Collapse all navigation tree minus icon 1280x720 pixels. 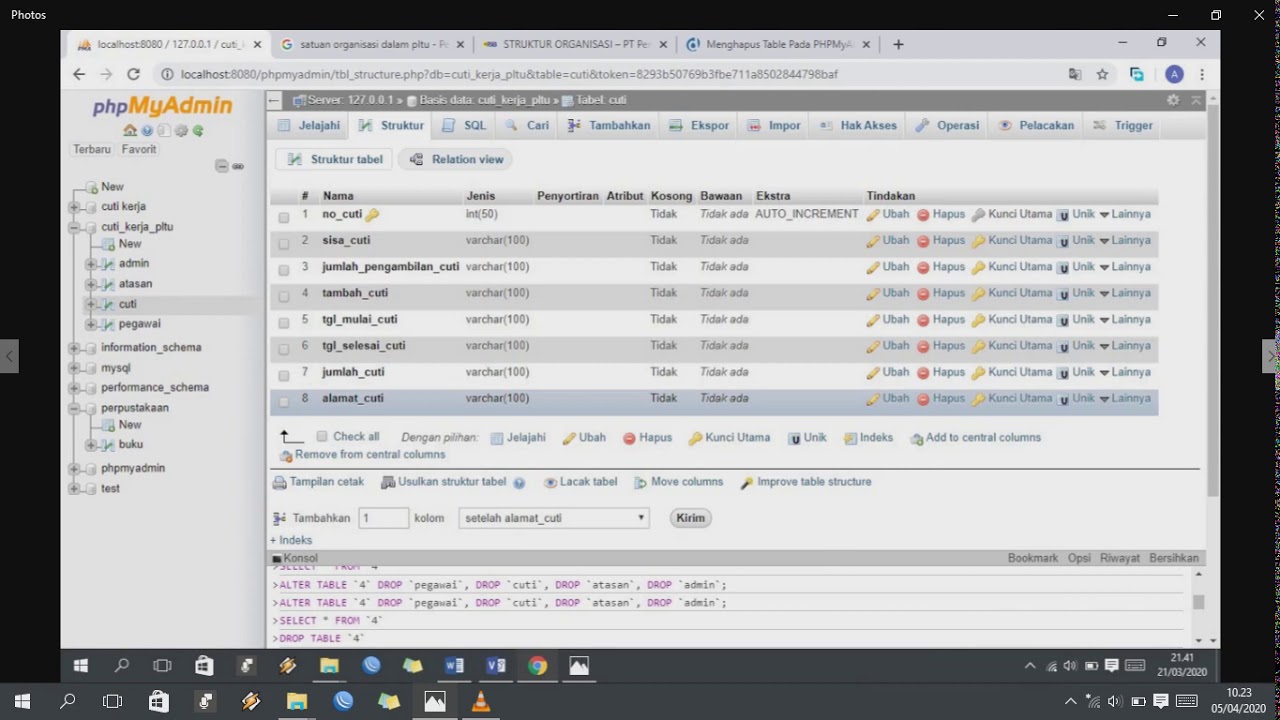(x=221, y=166)
